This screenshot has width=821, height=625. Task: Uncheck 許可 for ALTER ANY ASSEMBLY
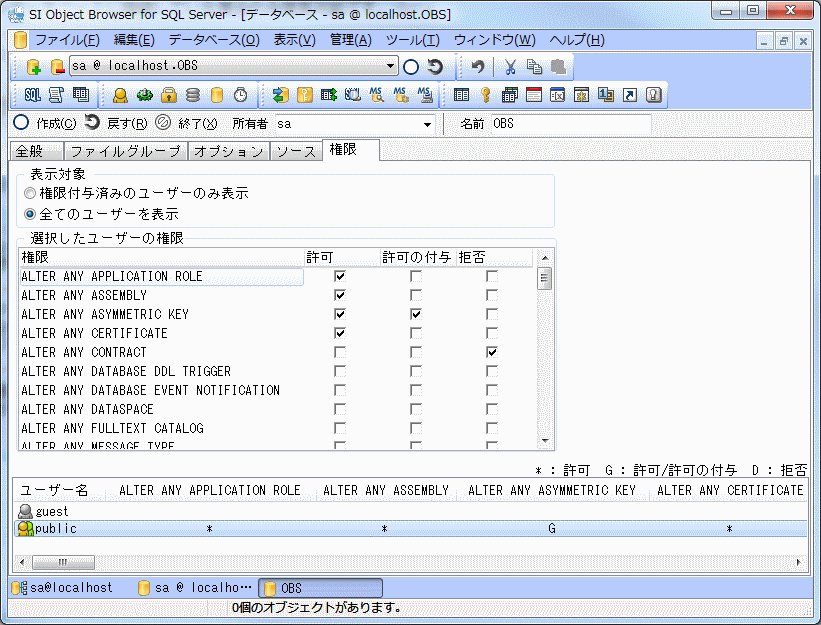[x=340, y=295]
